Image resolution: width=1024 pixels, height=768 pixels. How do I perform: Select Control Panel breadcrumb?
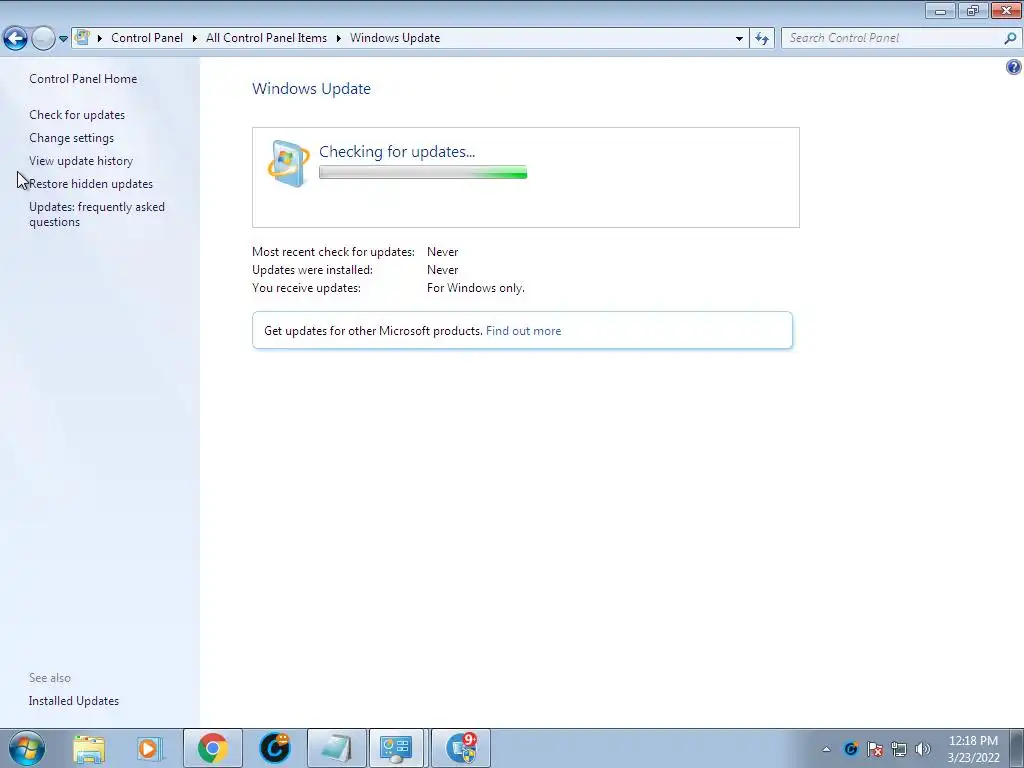[147, 38]
